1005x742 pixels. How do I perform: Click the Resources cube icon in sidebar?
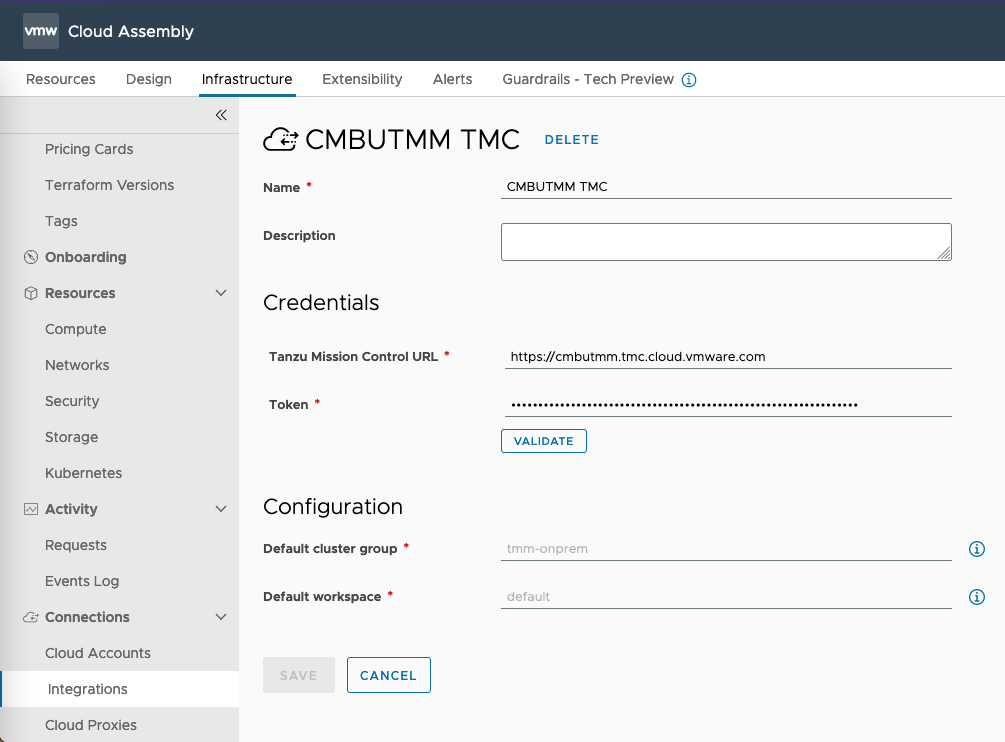[x=31, y=293]
